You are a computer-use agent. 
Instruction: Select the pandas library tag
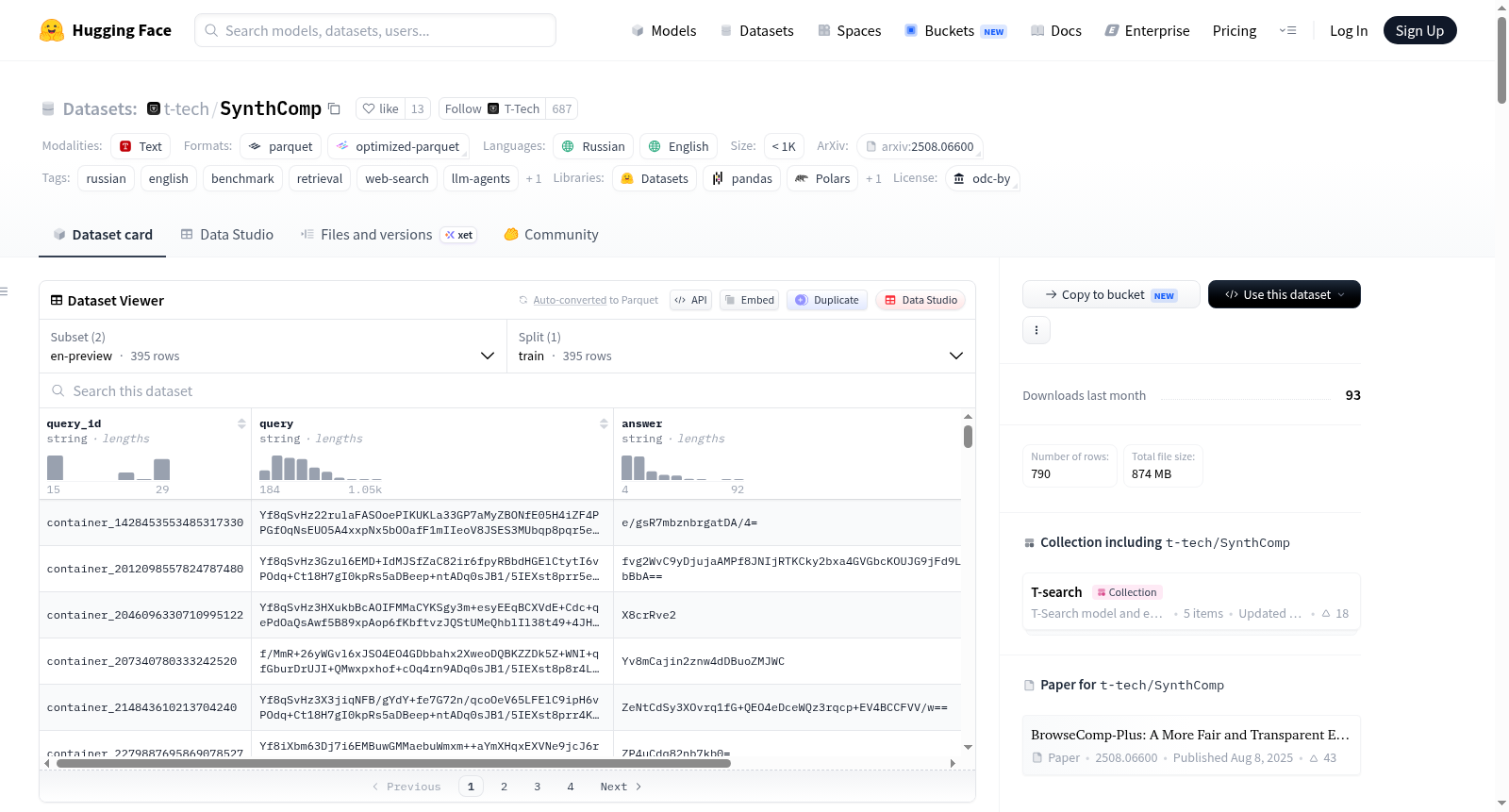742,178
